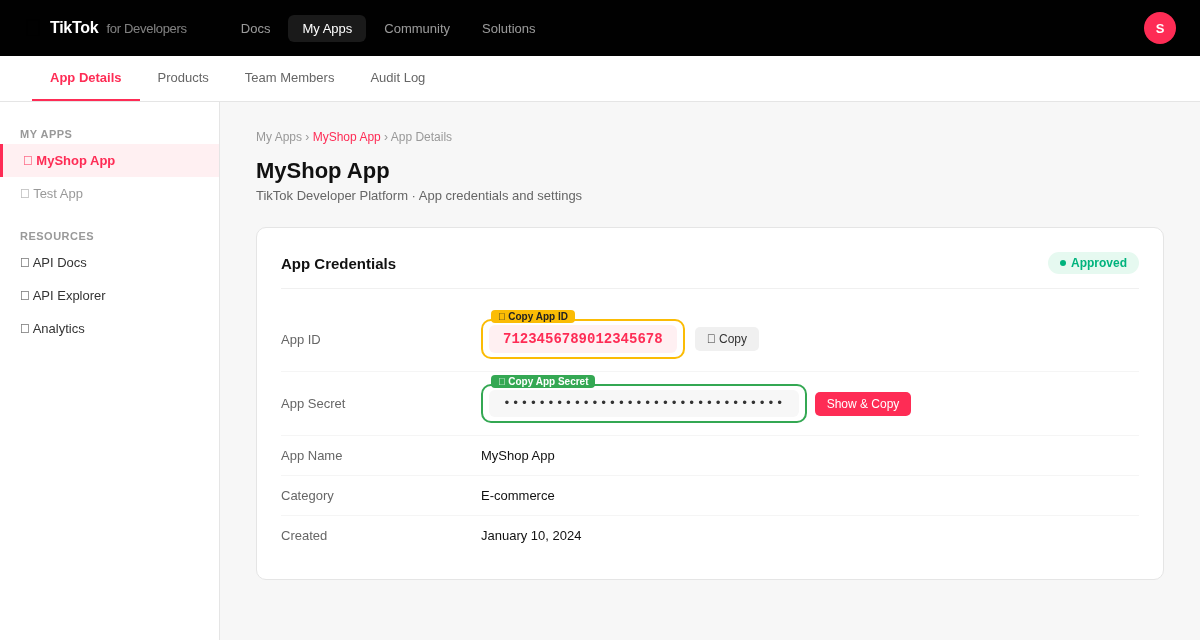
Task: Click the Created date January 10, 2024
Action: click(x=531, y=536)
